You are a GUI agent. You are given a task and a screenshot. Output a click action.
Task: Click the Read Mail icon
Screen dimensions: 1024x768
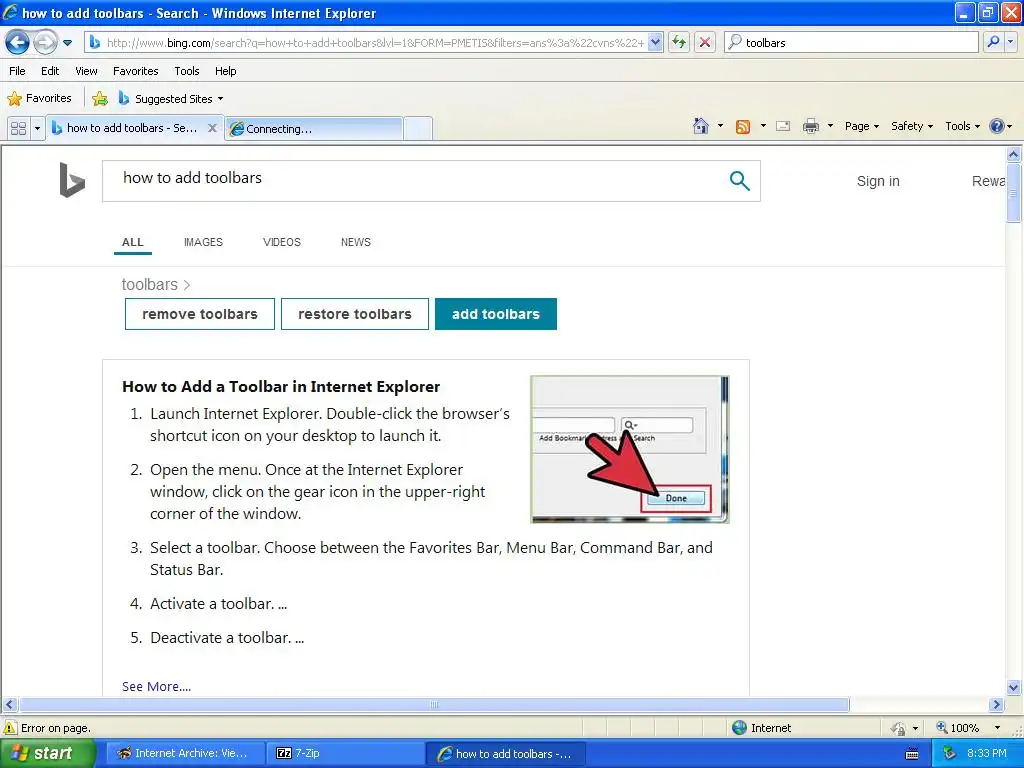783,126
